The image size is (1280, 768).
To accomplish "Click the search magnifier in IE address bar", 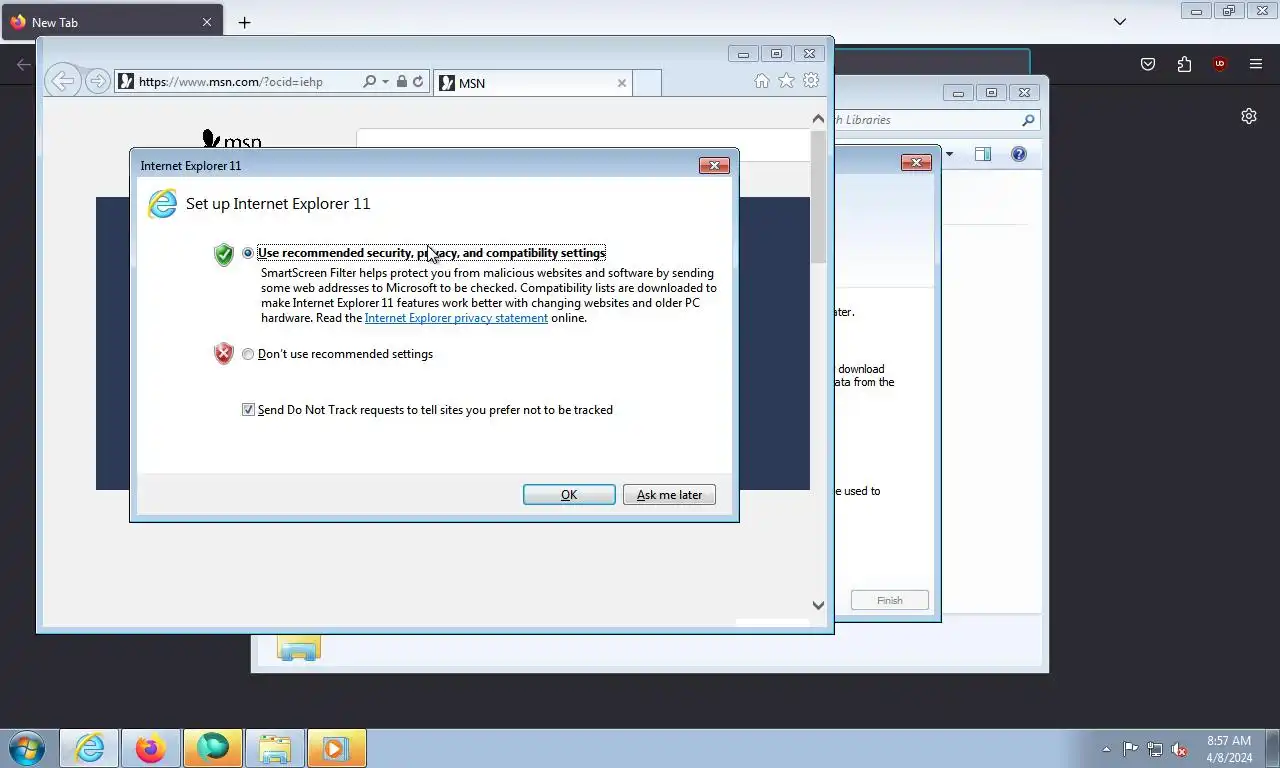I will pos(369,82).
